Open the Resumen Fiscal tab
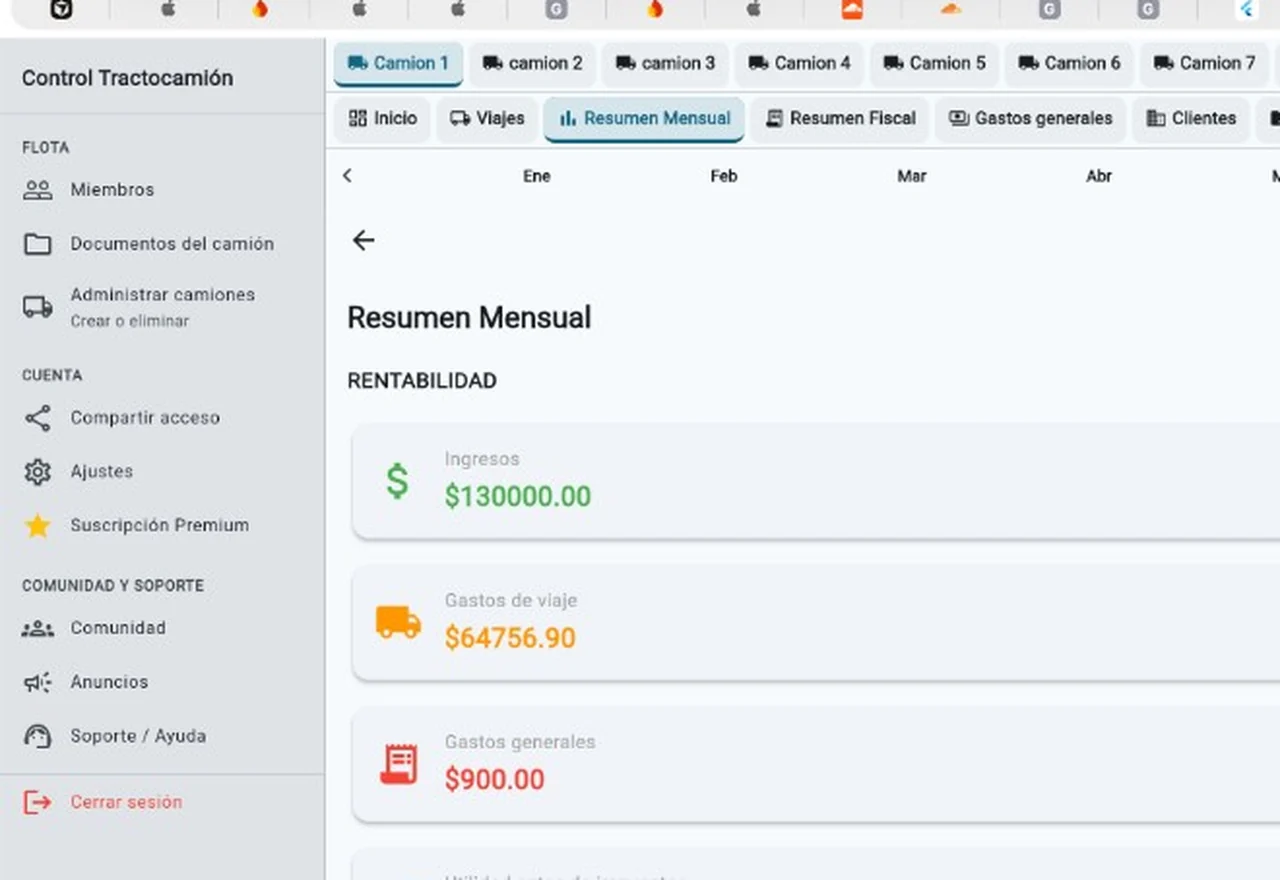Screen dimensions: 1280x880 click(x=840, y=118)
